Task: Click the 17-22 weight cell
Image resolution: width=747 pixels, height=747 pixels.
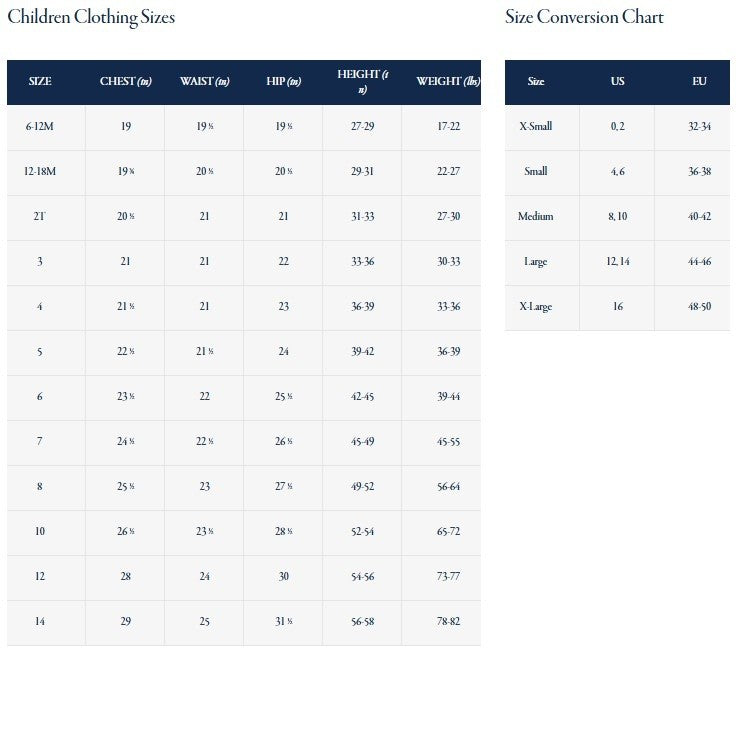Action: click(441, 127)
